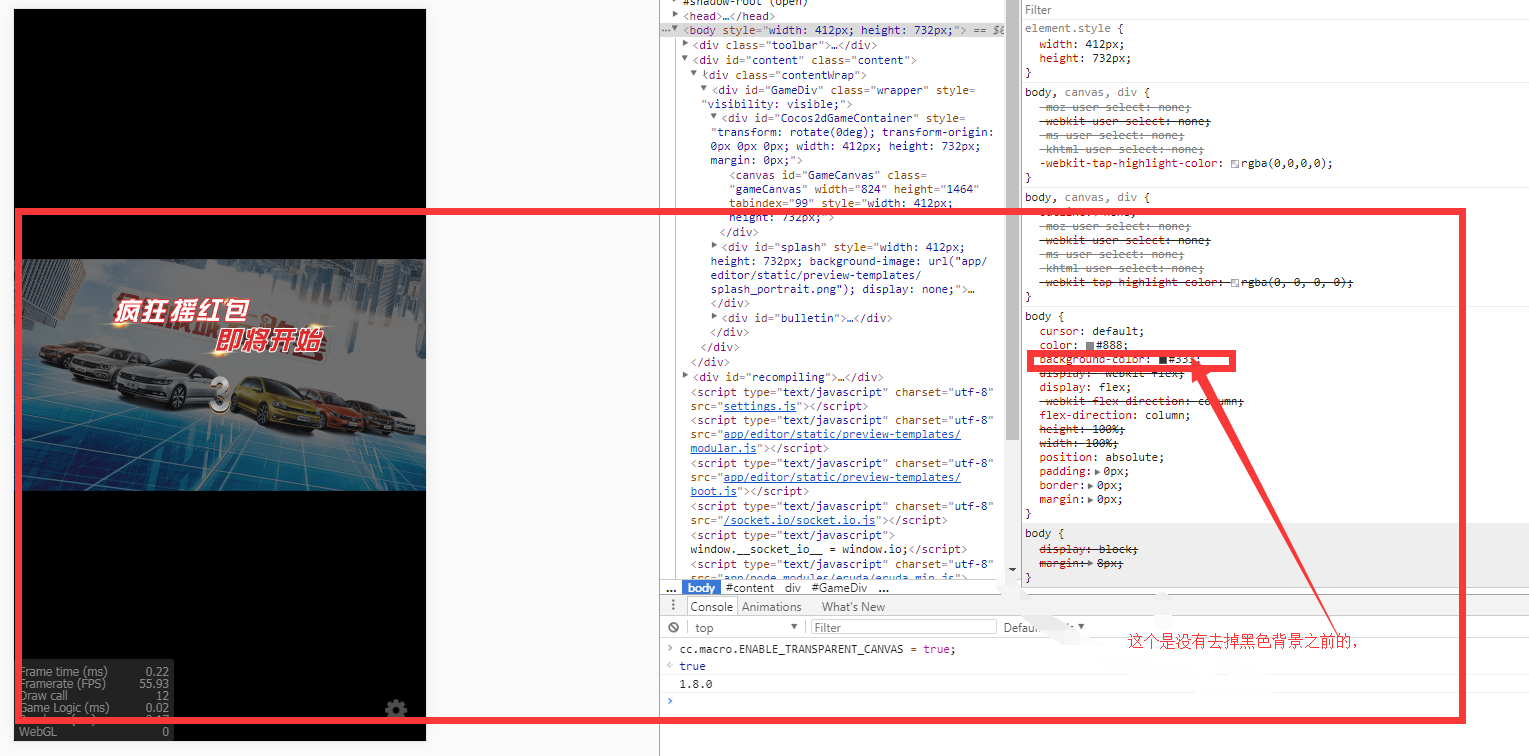Screen dimensions: 1529x756
Task: Open the modular.js script source link
Action: (825, 441)
